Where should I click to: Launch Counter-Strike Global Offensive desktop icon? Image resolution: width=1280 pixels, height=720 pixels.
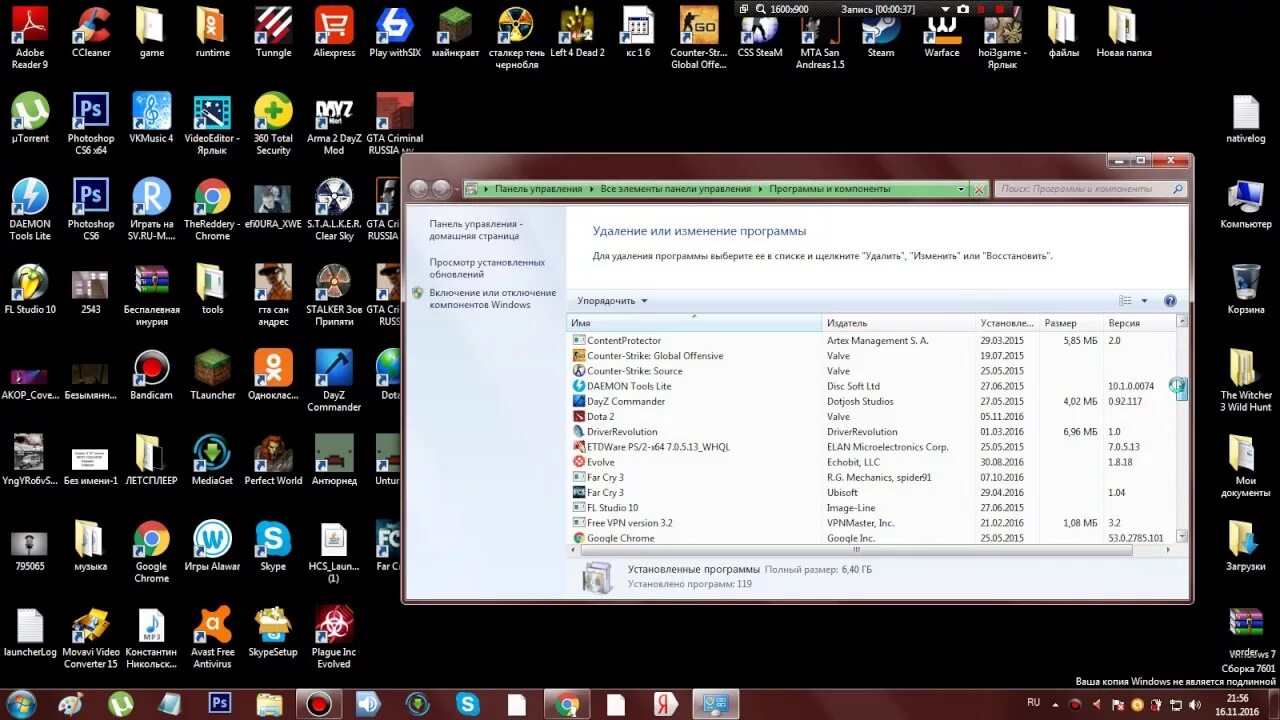tap(698, 38)
